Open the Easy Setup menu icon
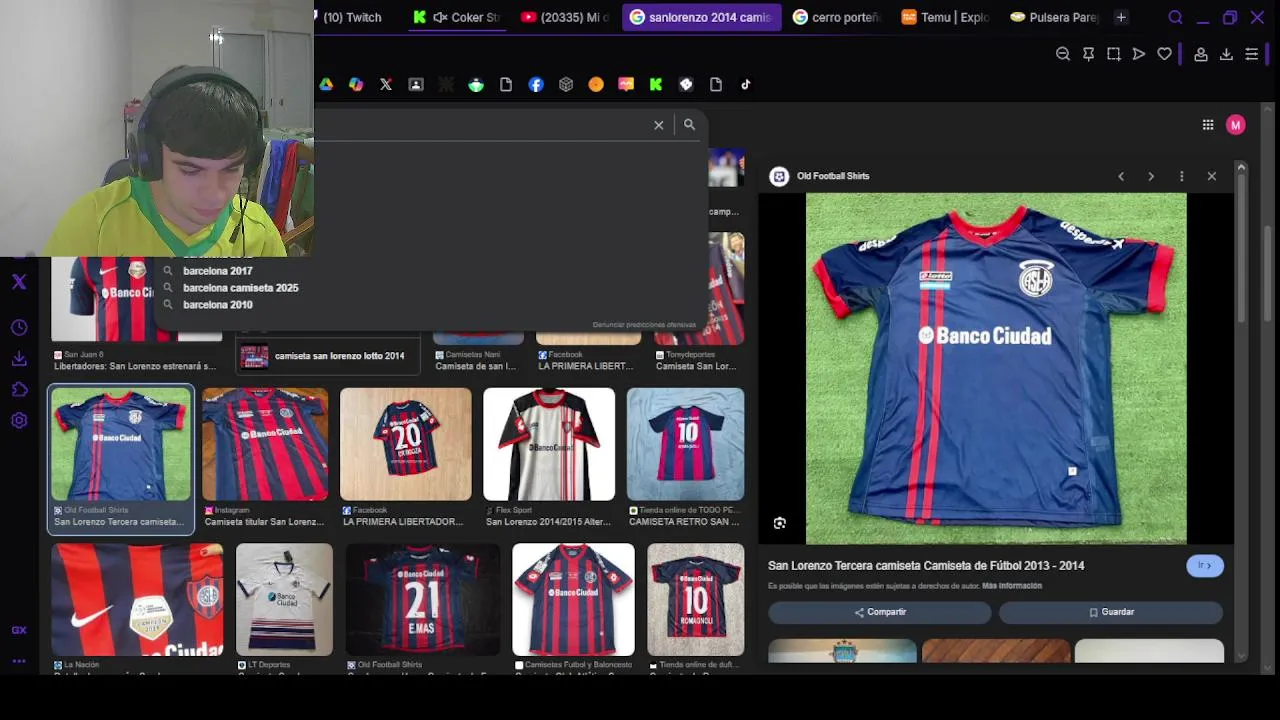The height and width of the screenshot is (720, 1280). [1251, 54]
